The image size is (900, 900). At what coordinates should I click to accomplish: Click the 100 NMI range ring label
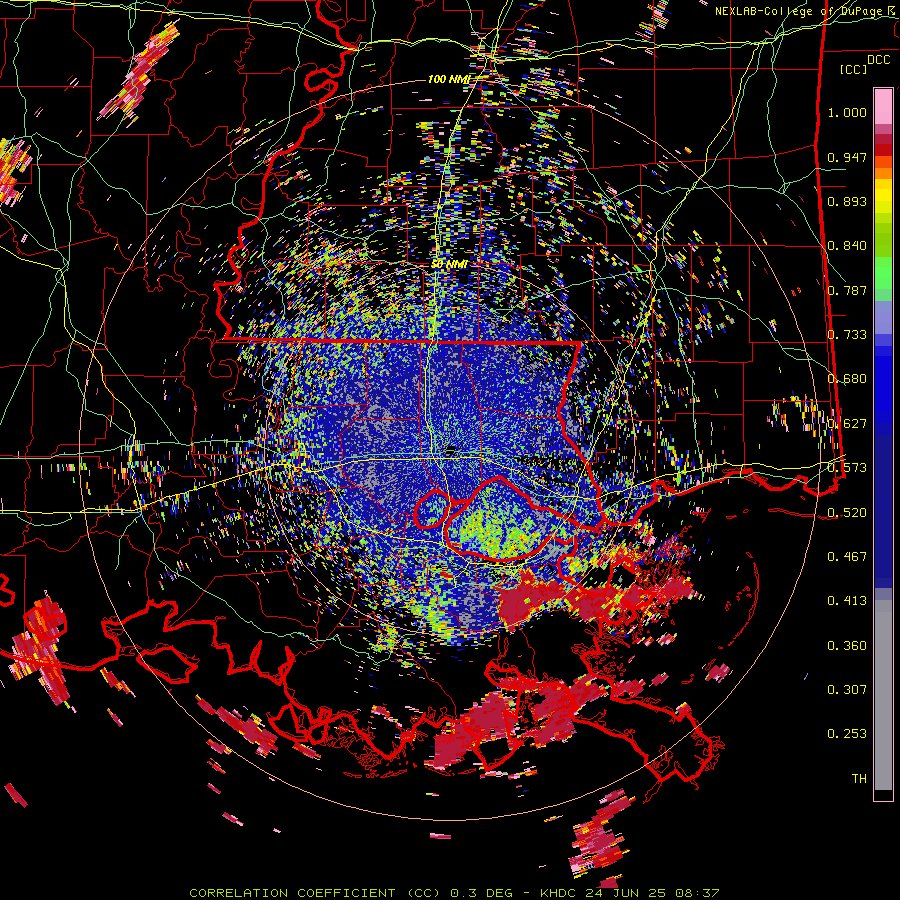(449, 79)
